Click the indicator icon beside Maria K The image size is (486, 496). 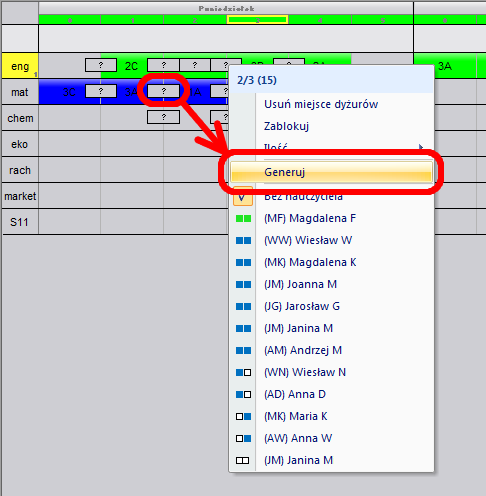coord(243,417)
